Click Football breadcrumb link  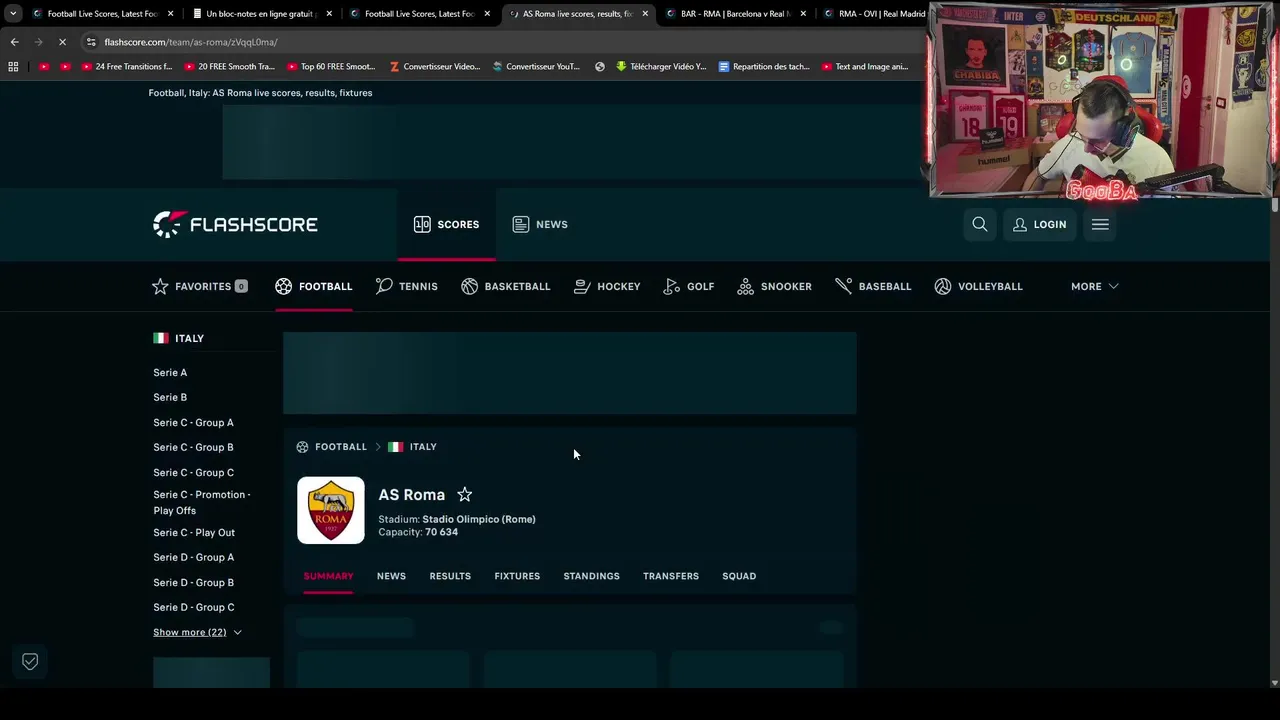tap(340, 447)
